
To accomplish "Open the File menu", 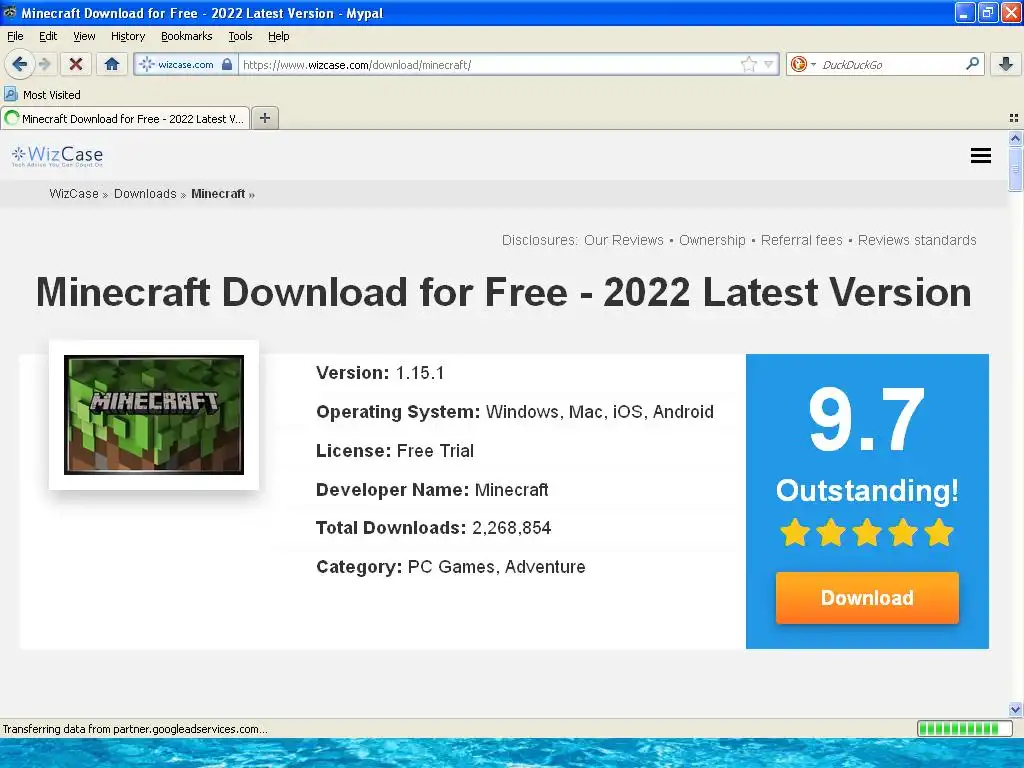I will [15, 37].
